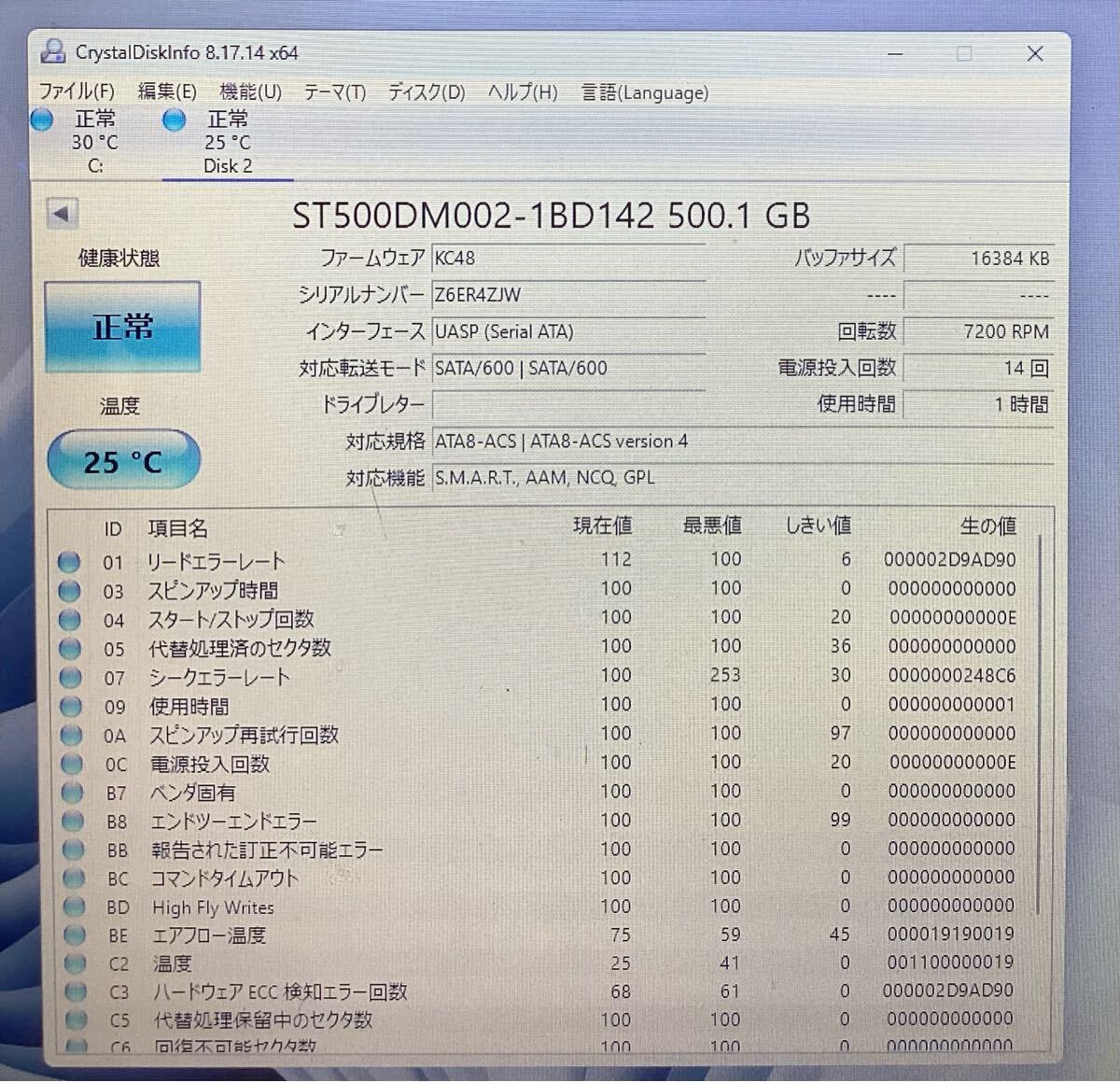Click raw value 000002D9AD90 in row 01

(x=950, y=560)
